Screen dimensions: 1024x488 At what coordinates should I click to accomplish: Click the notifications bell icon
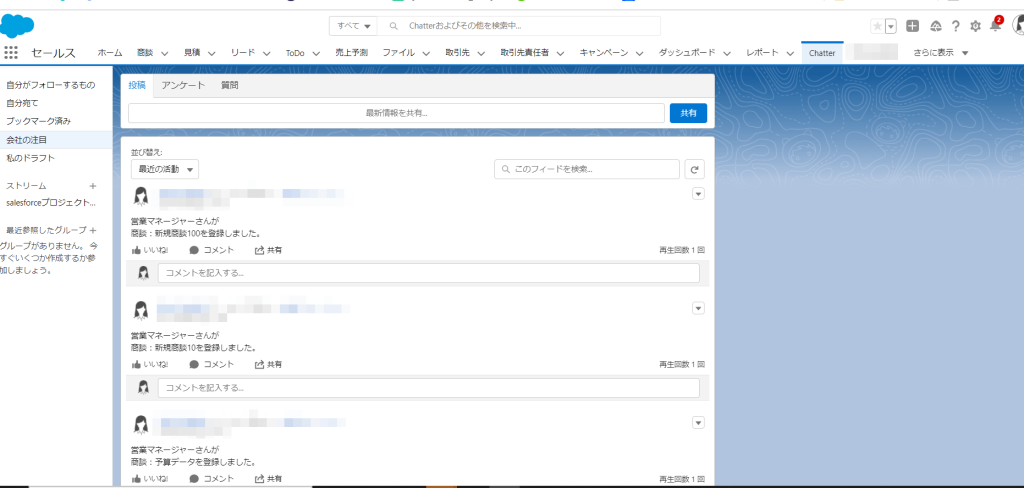(995, 26)
